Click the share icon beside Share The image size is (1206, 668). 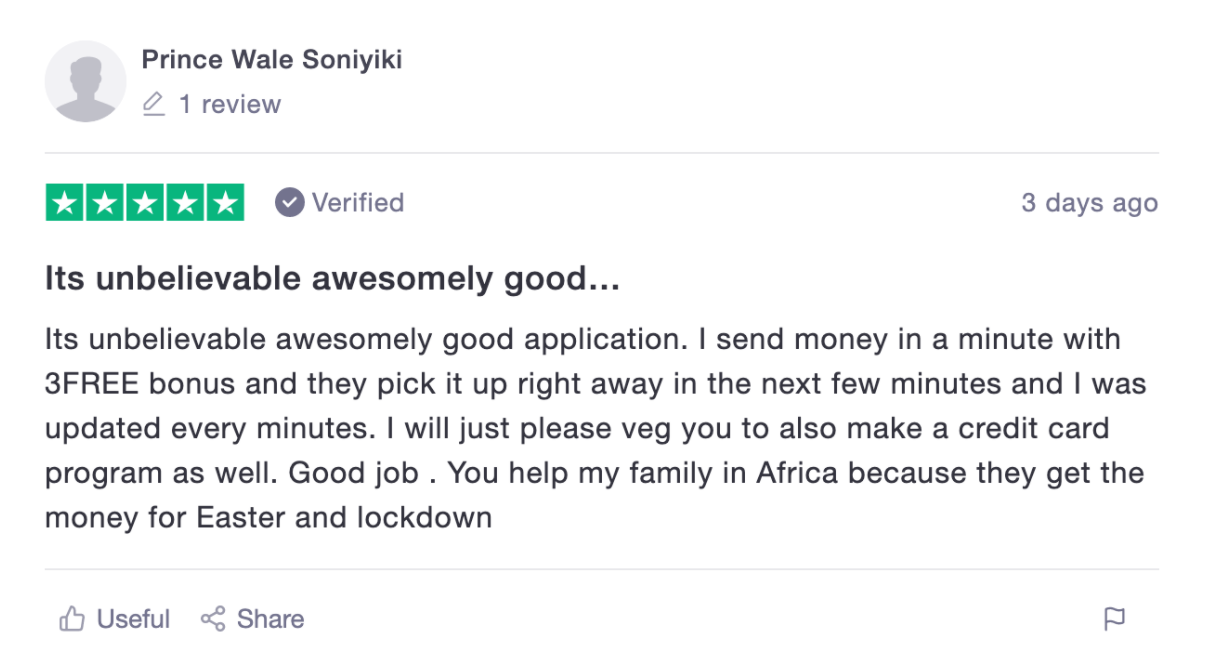coord(212,619)
